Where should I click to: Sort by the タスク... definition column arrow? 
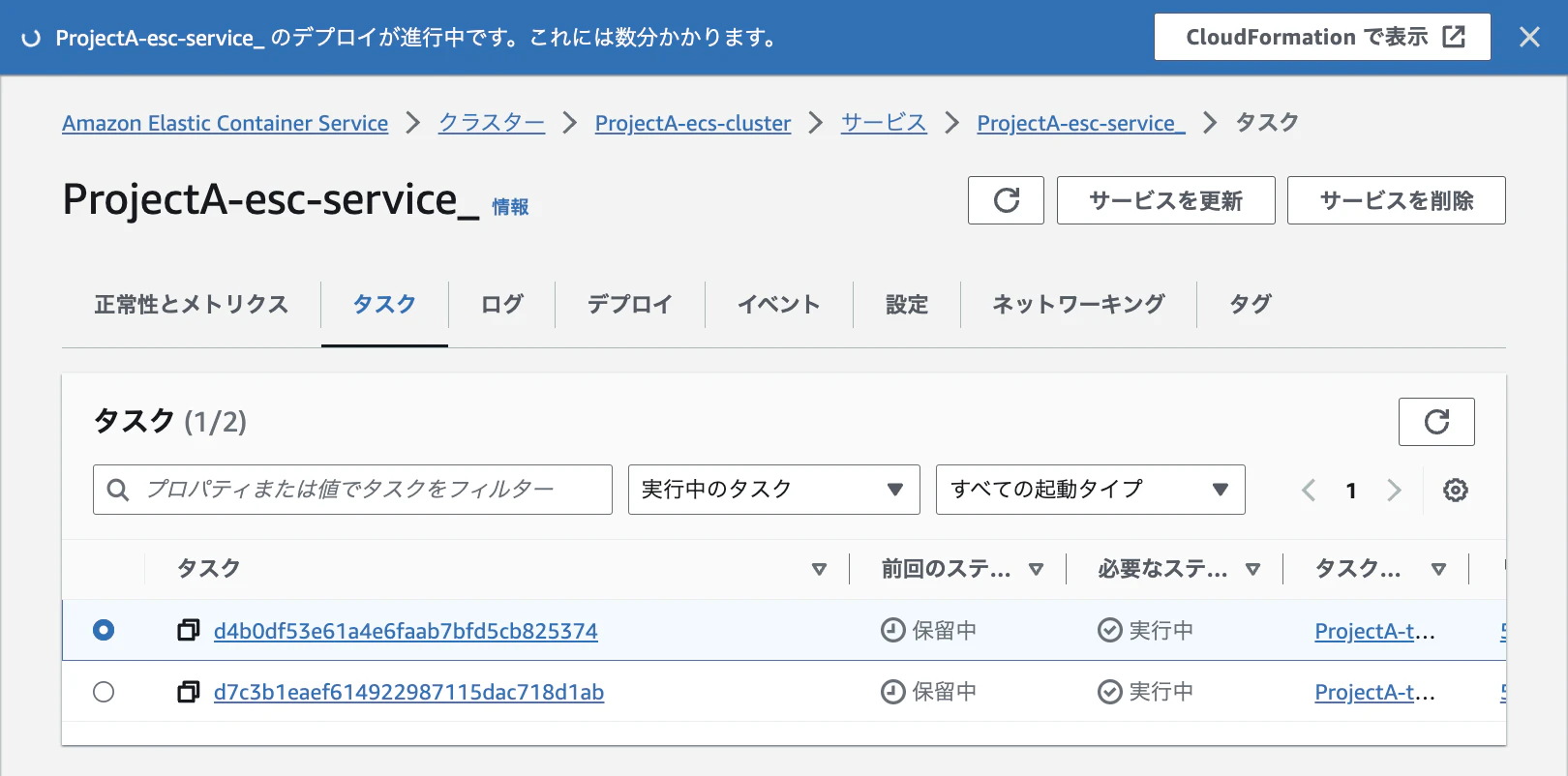tap(1438, 569)
